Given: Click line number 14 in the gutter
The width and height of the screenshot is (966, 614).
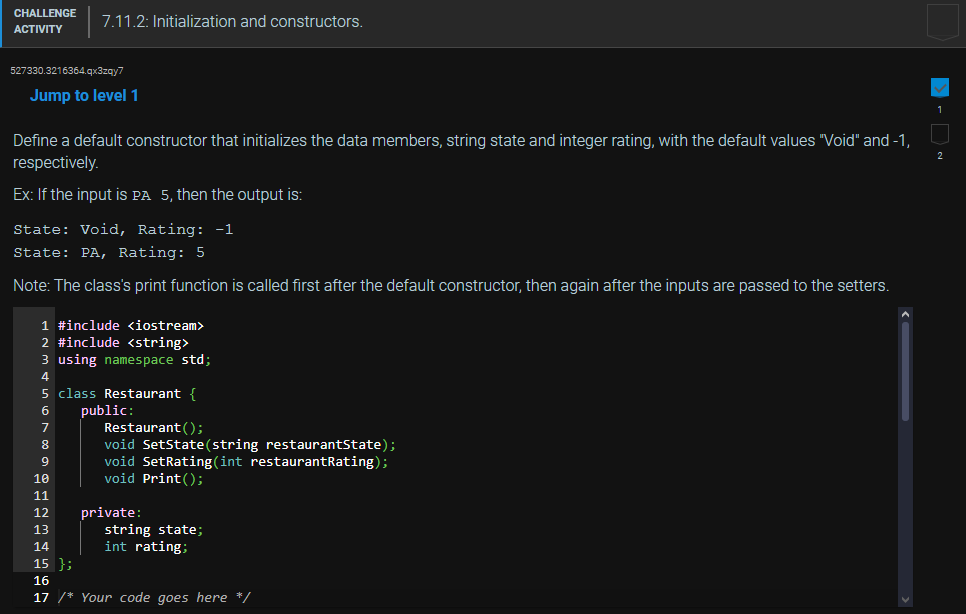Looking at the screenshot, I should click(40, 546).
